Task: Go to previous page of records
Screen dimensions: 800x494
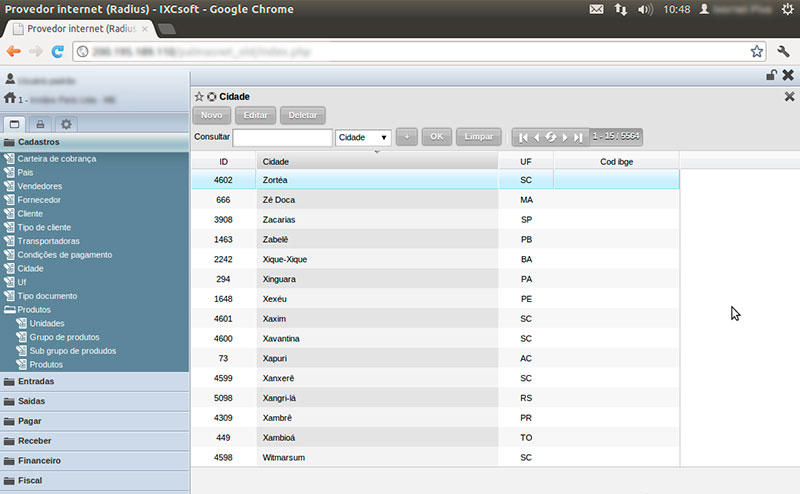Action: tap(536, 137)
